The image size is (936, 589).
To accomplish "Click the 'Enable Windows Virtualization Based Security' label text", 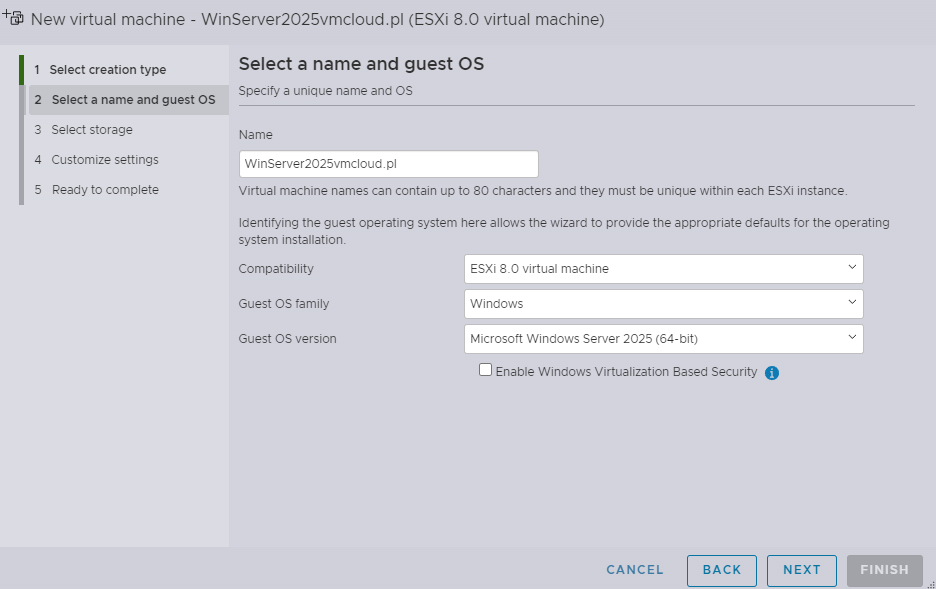I will point(626,372).
